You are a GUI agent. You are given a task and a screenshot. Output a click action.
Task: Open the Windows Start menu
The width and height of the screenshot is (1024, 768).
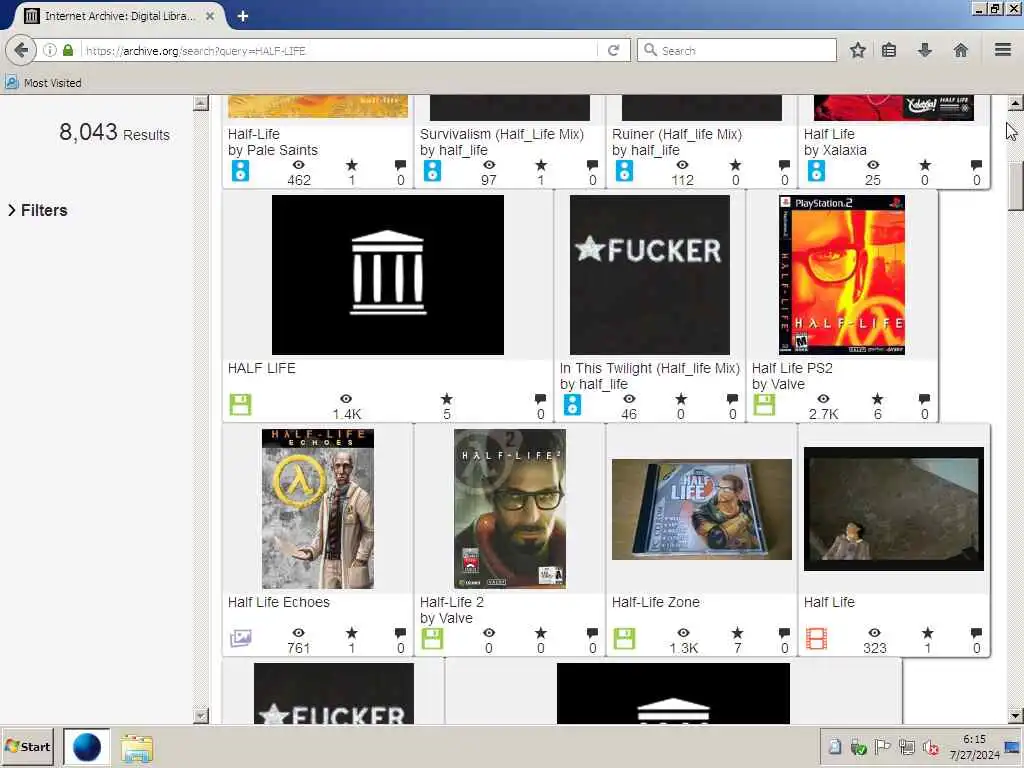(27, 747)
